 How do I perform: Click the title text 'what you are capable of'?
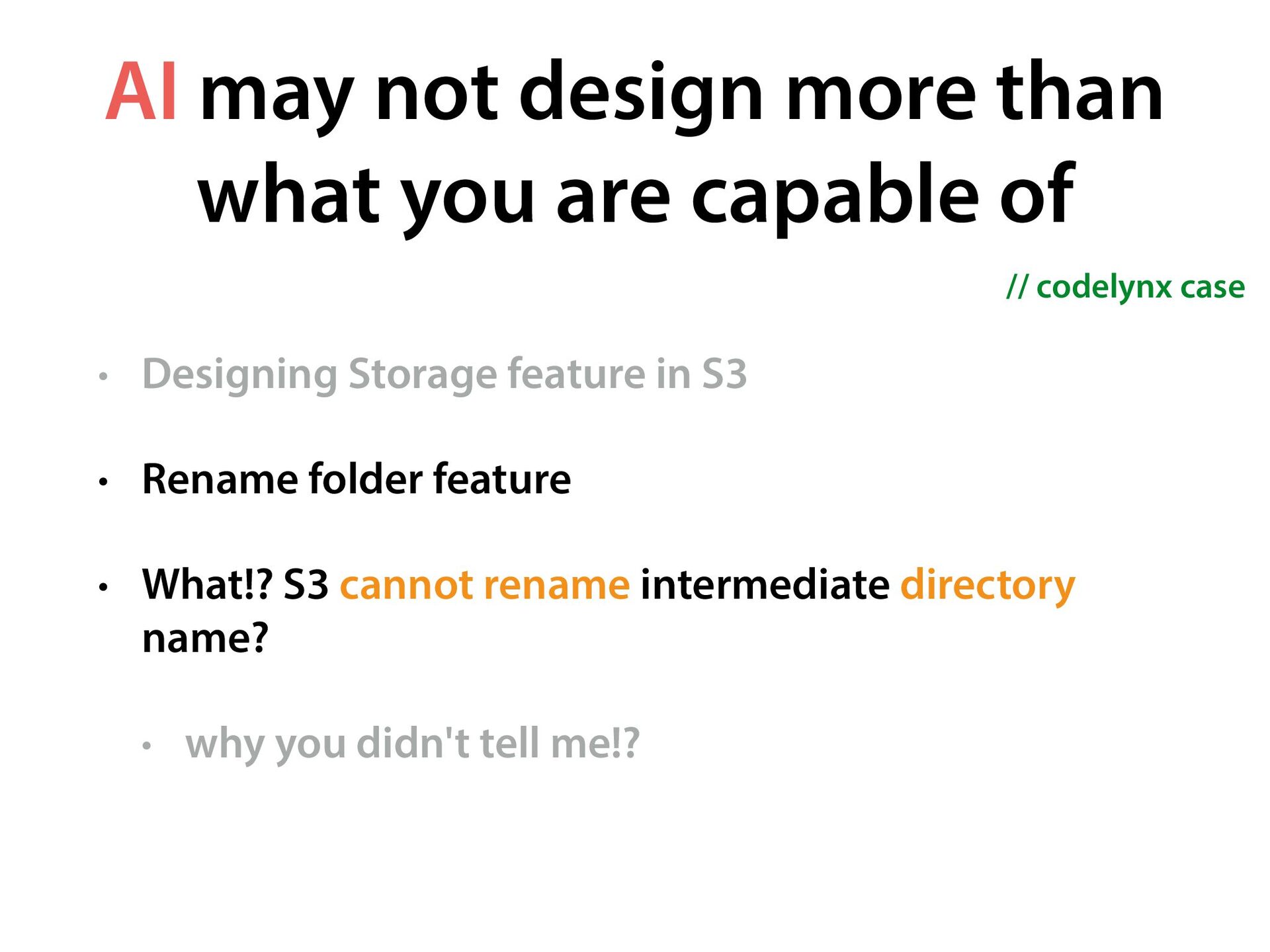point(636,196)
